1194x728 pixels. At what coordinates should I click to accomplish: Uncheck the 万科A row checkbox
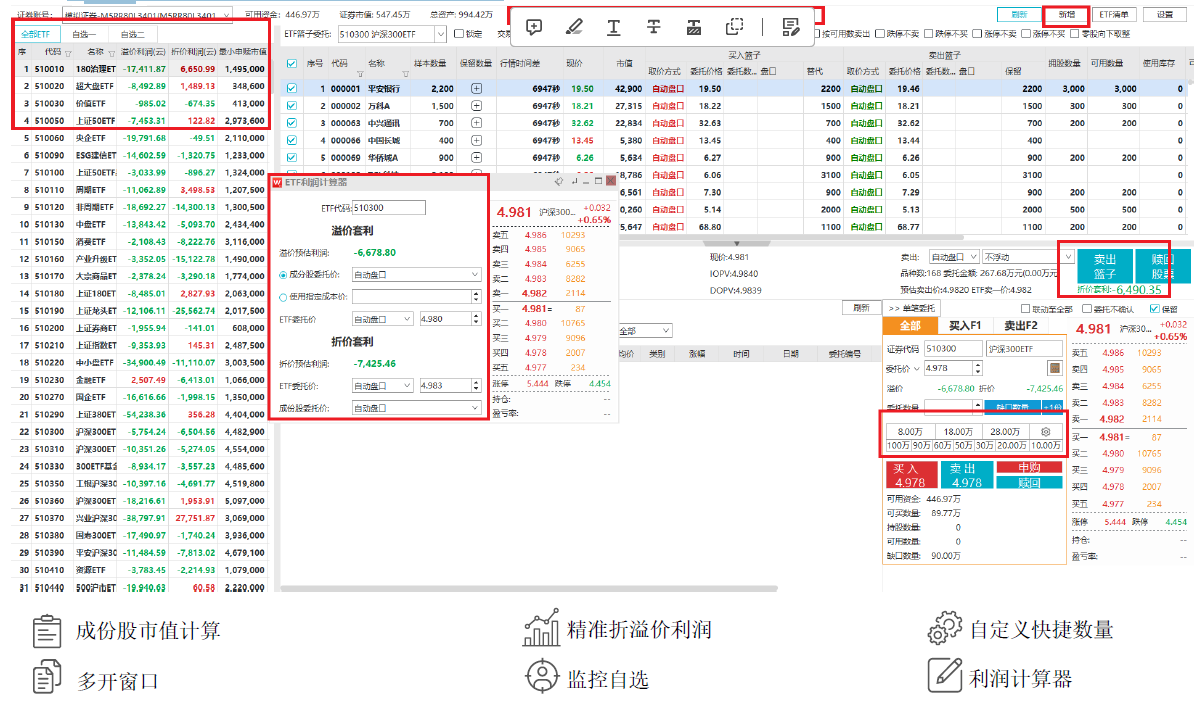292,106
